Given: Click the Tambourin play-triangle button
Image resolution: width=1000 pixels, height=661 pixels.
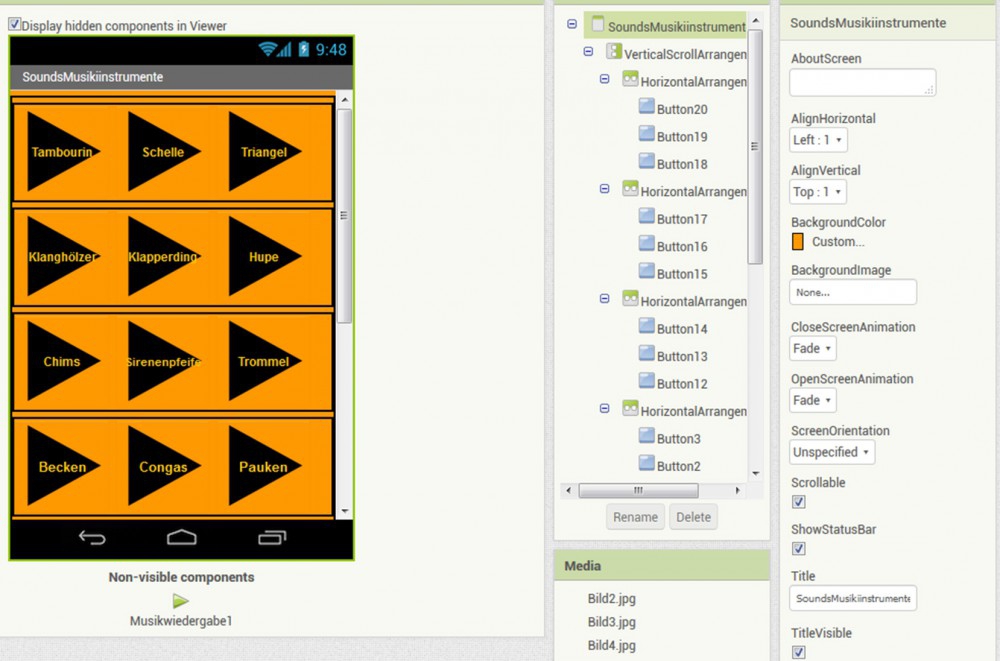Looking at the screenshot, I should click(x=62, y=152).
